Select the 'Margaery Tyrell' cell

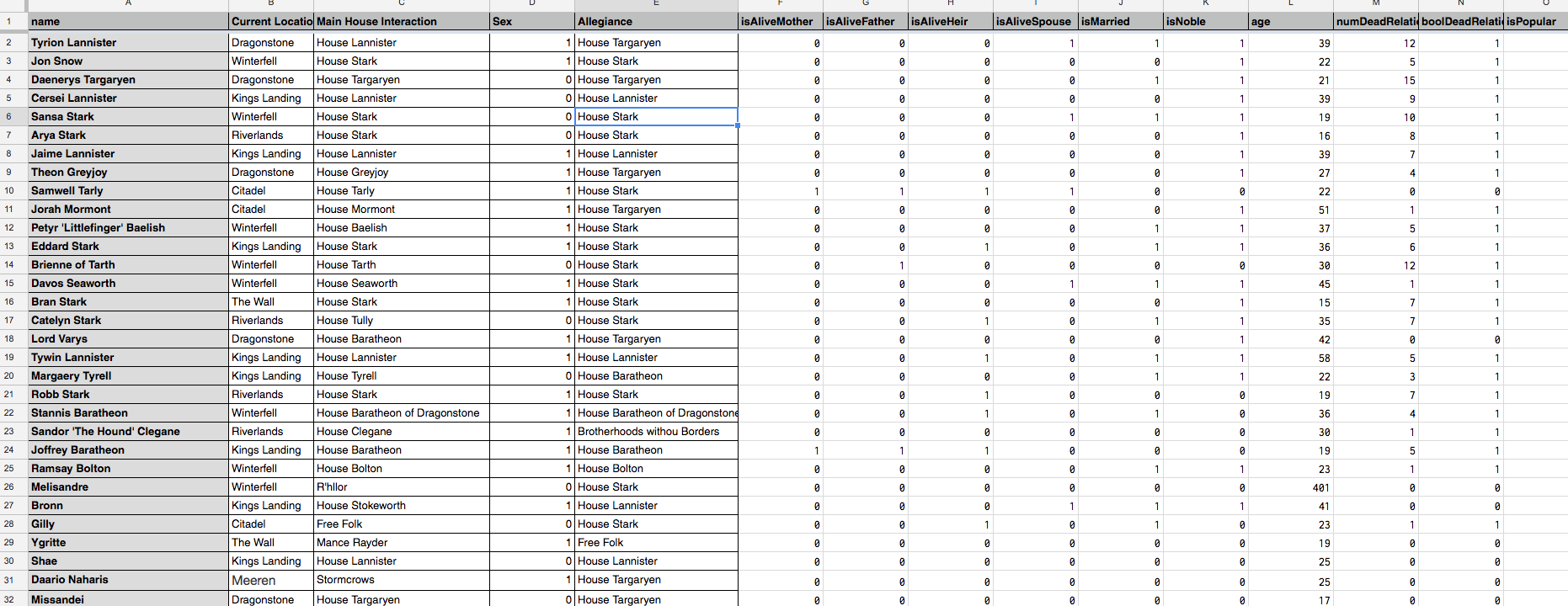coord(128,375)
